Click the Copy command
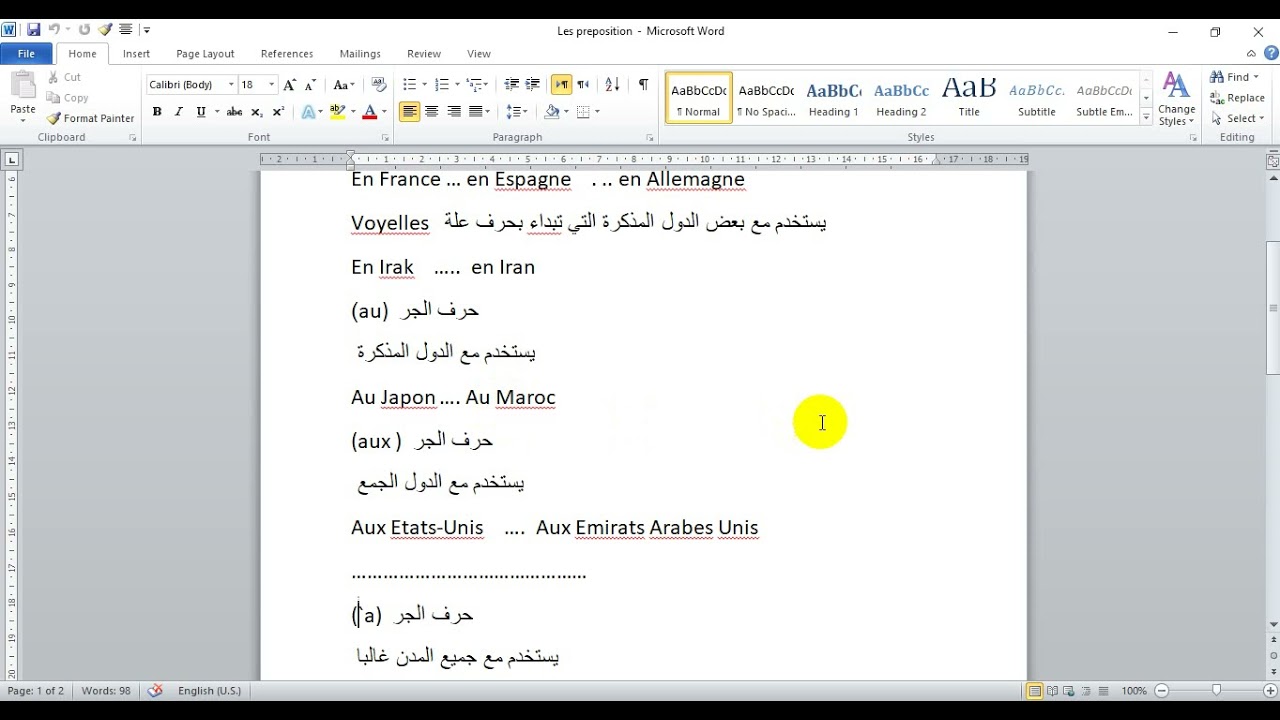The height and width of the screenshot is (720, 1280). pos(67,98)
